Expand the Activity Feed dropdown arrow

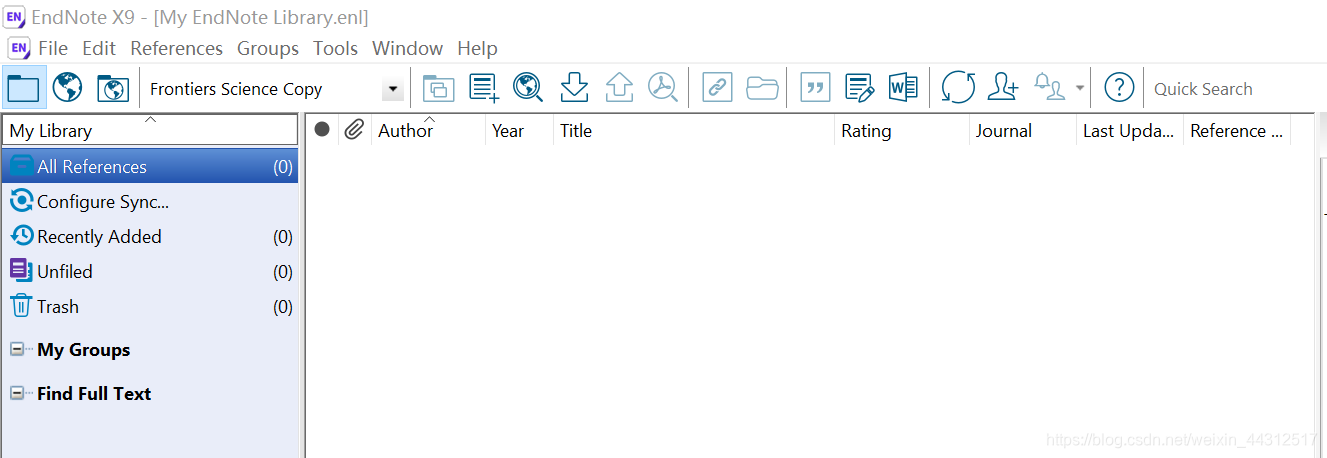1080,88
